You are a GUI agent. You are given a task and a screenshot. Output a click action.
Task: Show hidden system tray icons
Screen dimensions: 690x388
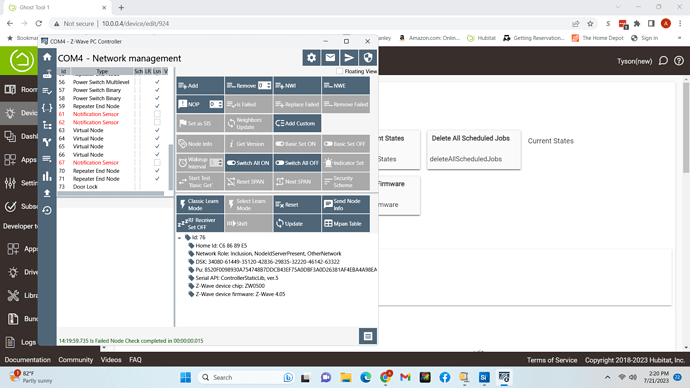[x=607, y=377]
